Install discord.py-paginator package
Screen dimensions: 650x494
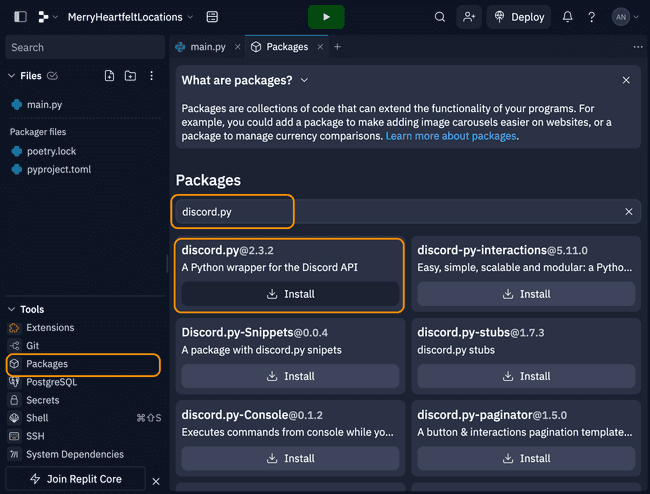click(x=526, y=458)
